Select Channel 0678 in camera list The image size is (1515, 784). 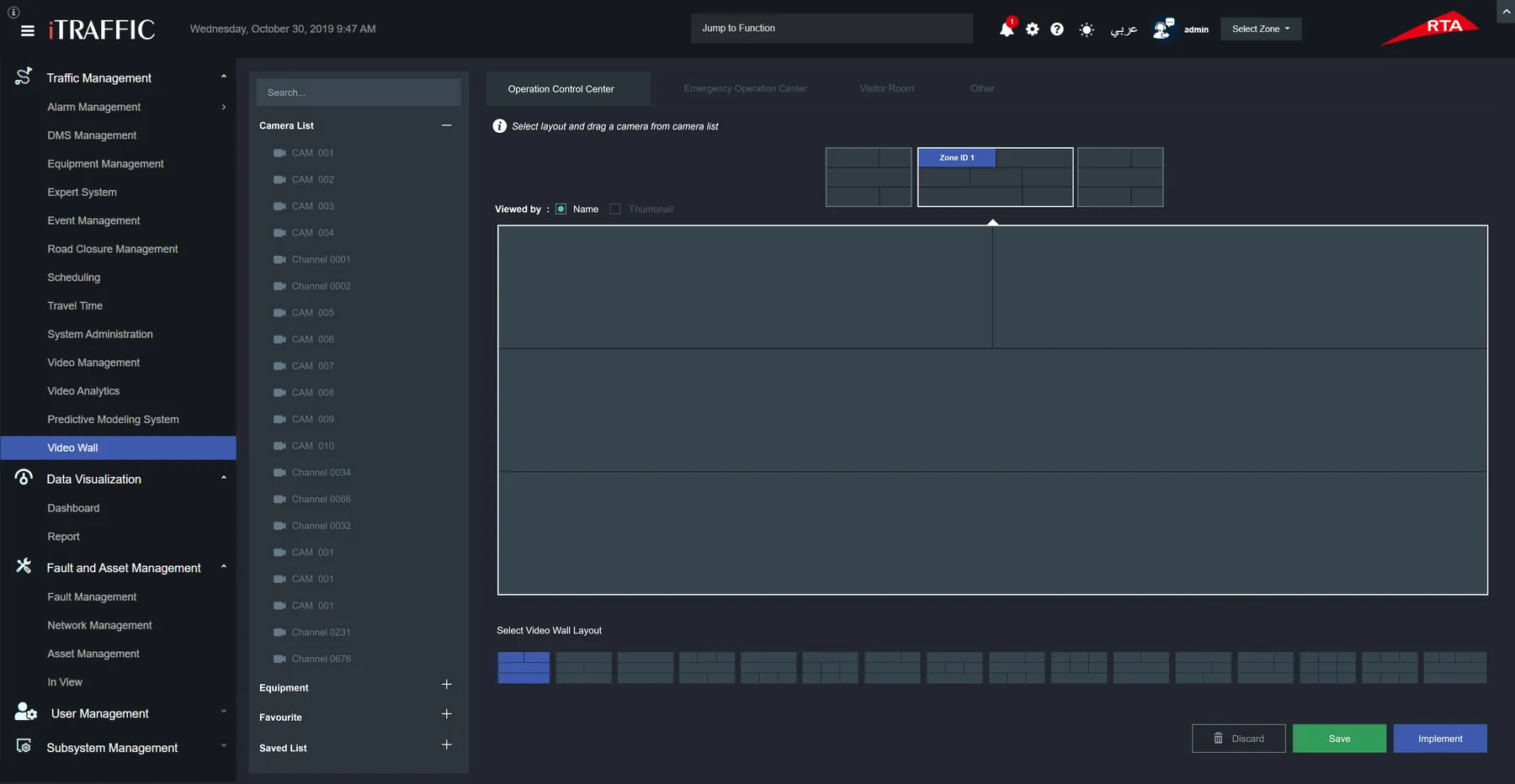click(322, 659)
